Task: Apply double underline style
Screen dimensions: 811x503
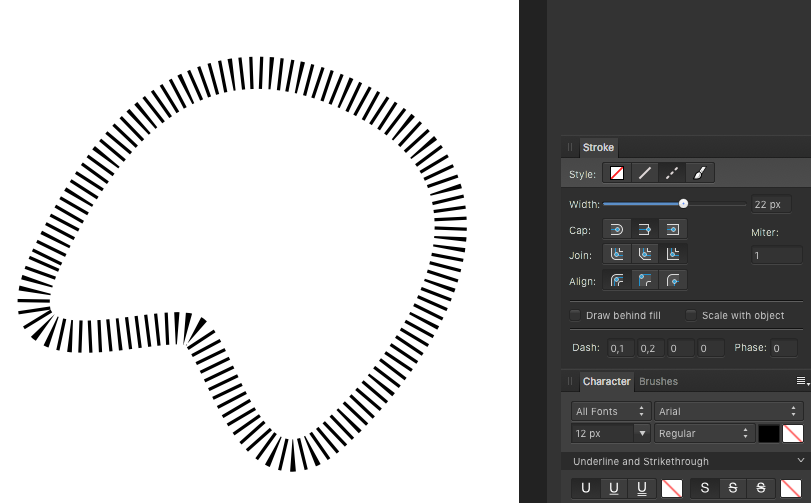Action: [641, 488]
